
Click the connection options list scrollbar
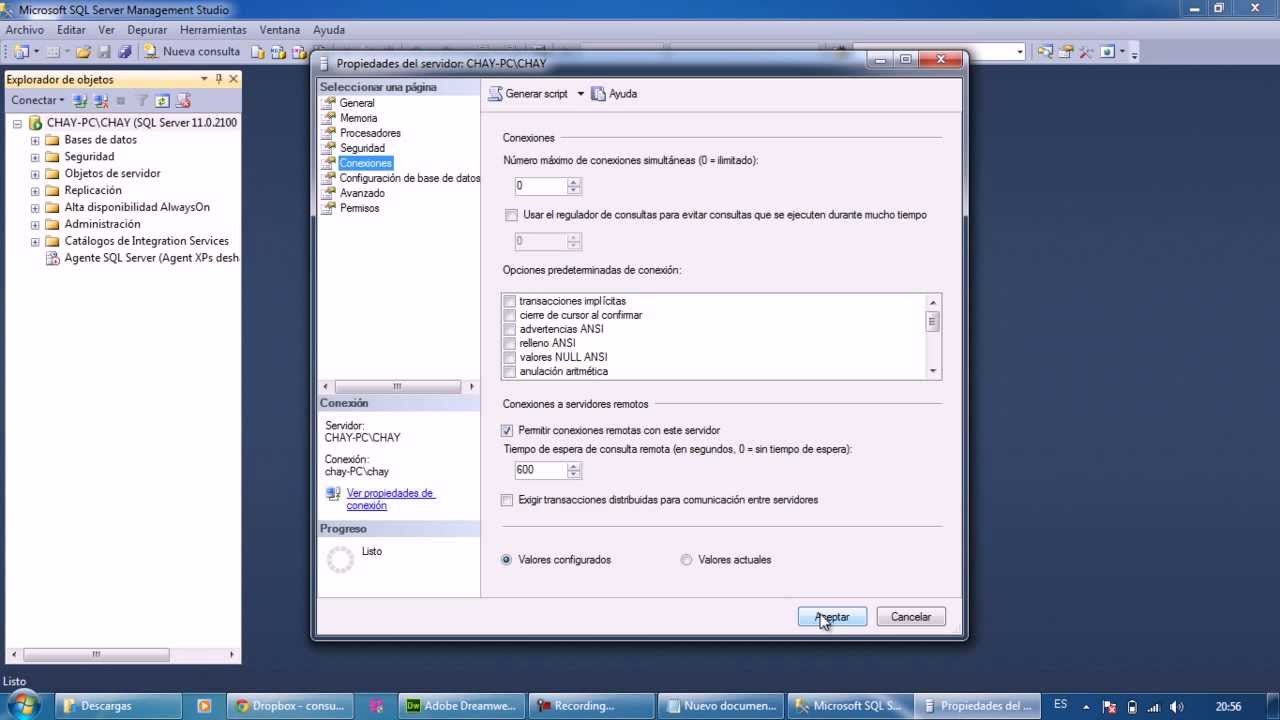933,336
